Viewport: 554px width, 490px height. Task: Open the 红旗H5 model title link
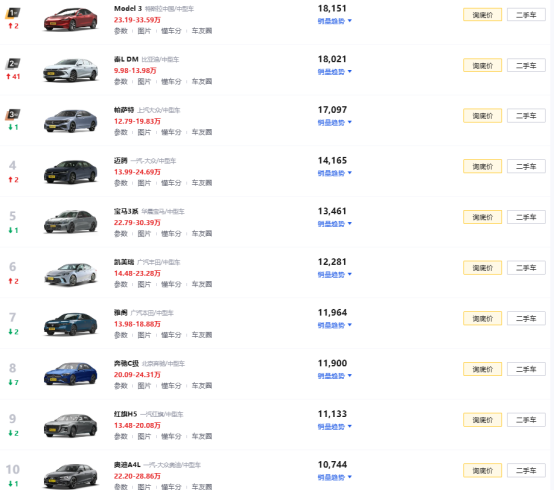[x=125, y=414]
